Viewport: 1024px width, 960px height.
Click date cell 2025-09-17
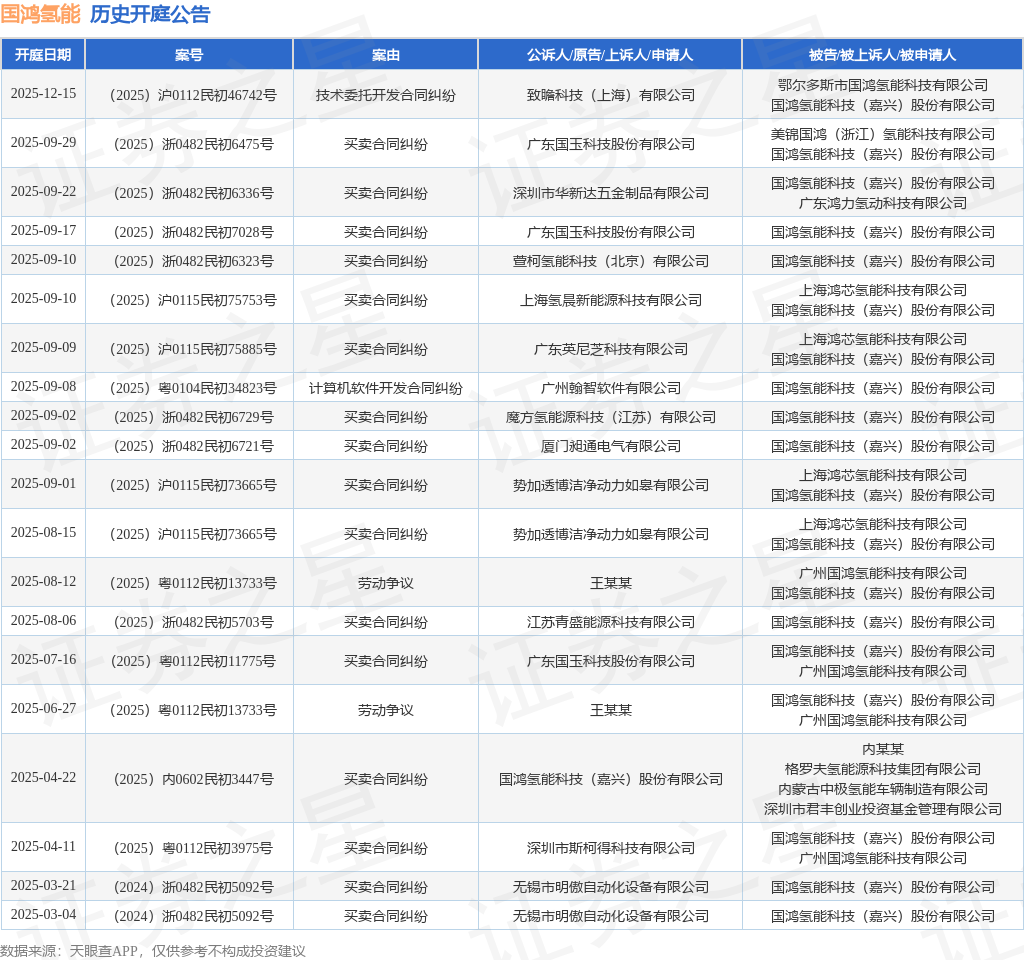tap(43, 231)
